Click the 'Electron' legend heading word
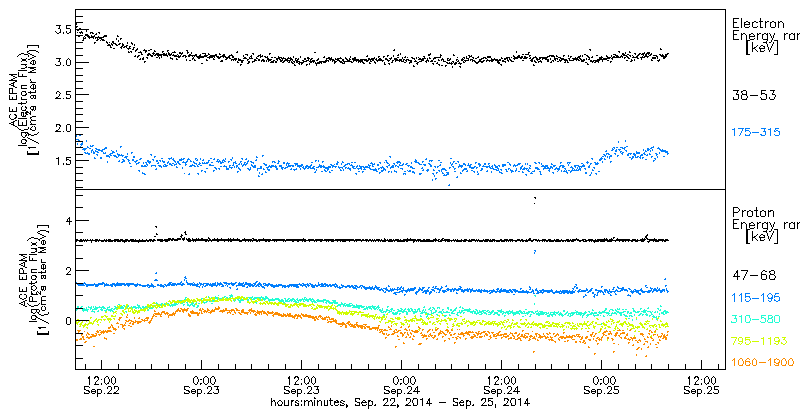Viewport: 800px width, 410px height. [758, 23]
